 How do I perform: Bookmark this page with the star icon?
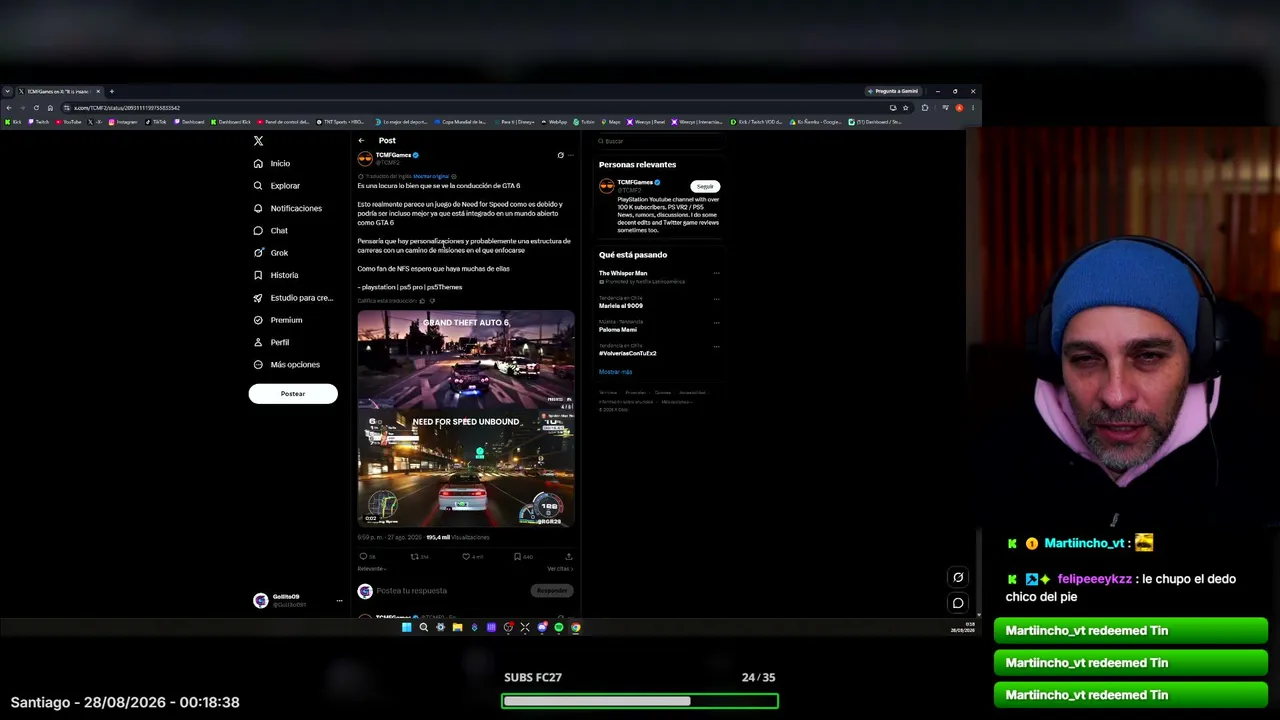[906, 108]
